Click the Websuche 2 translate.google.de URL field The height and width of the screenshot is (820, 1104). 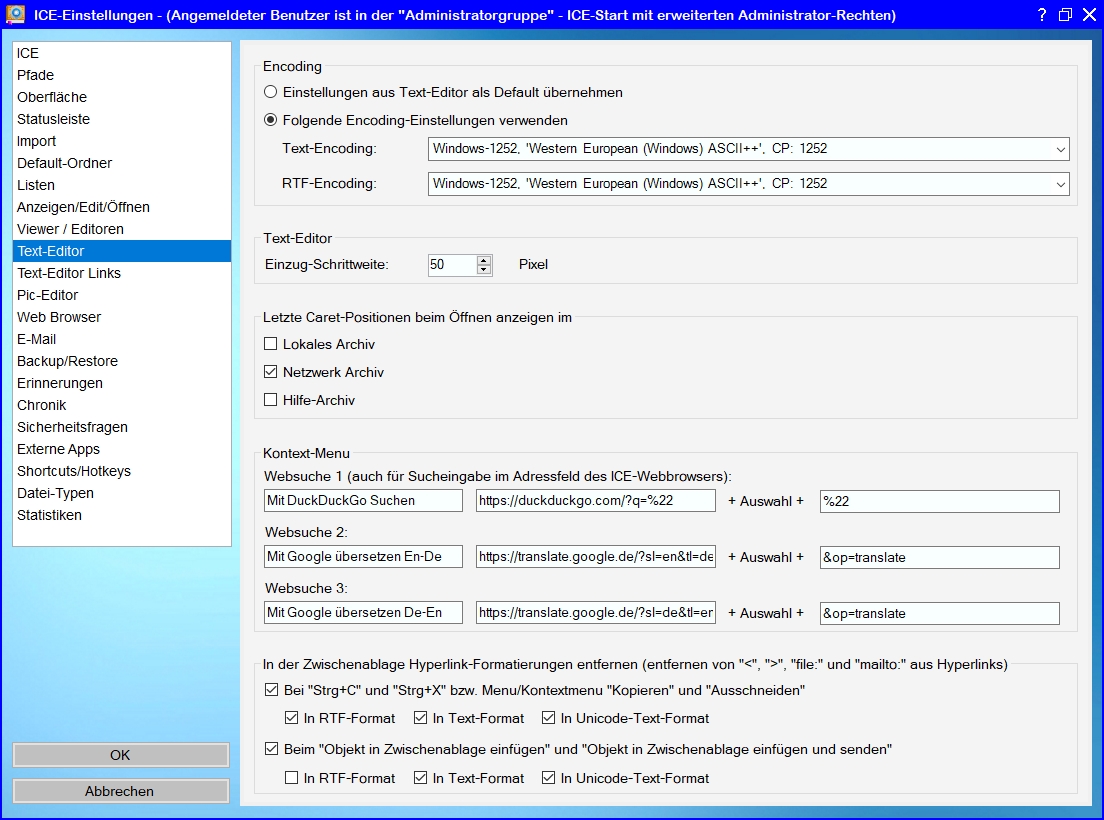click(596, 556)
